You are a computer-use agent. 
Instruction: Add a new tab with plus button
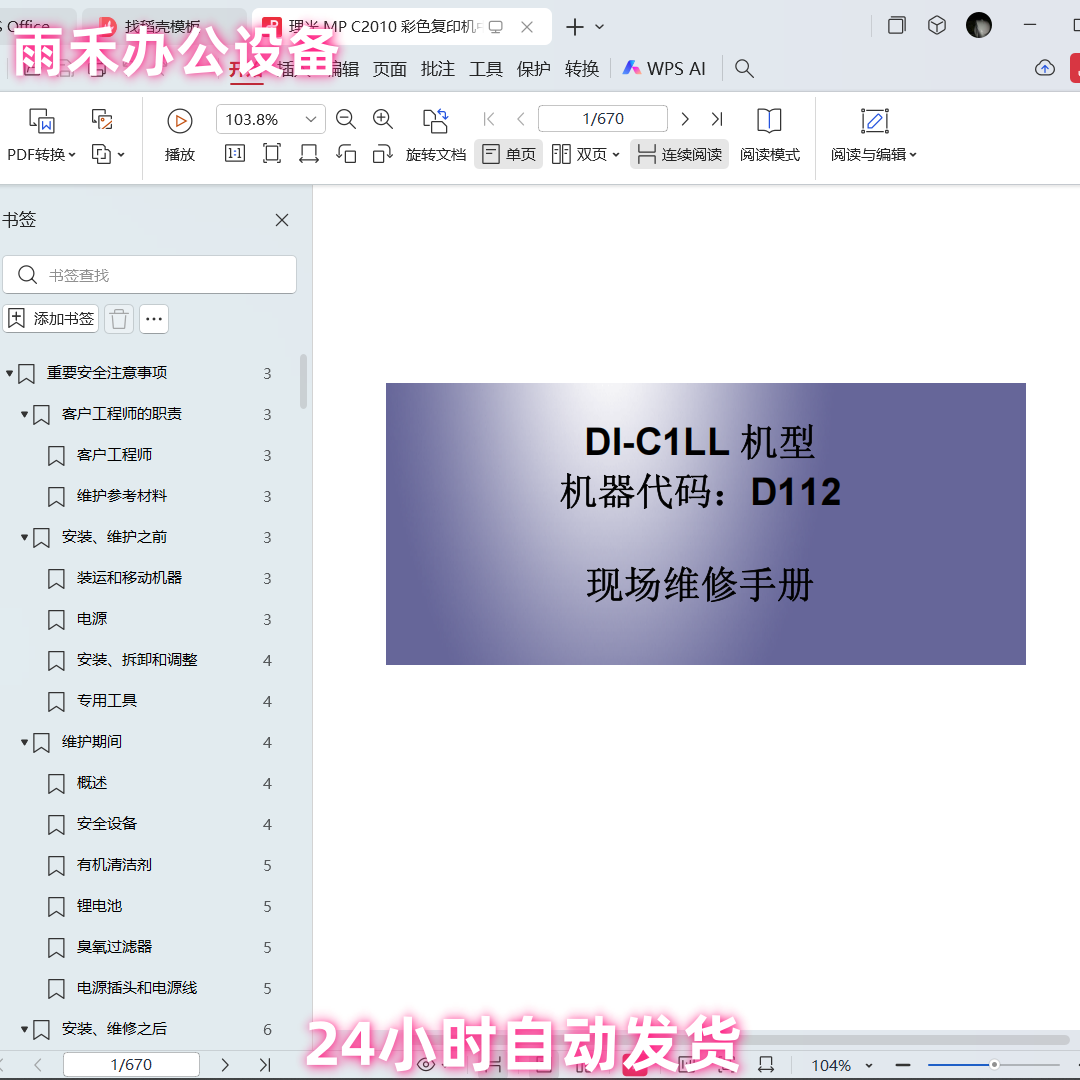click(x=574, y=27)
